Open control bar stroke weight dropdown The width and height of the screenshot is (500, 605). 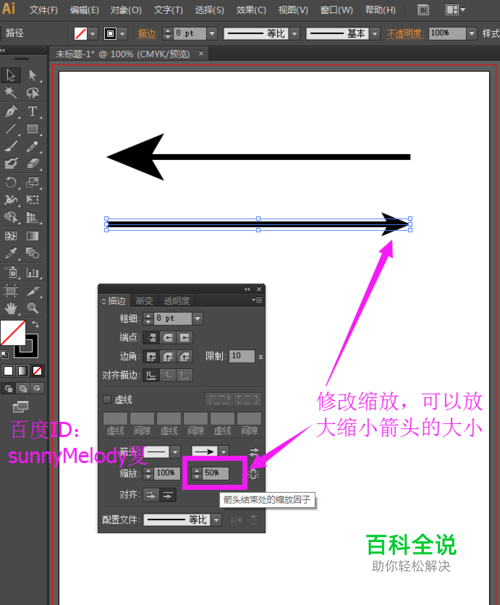212,34
